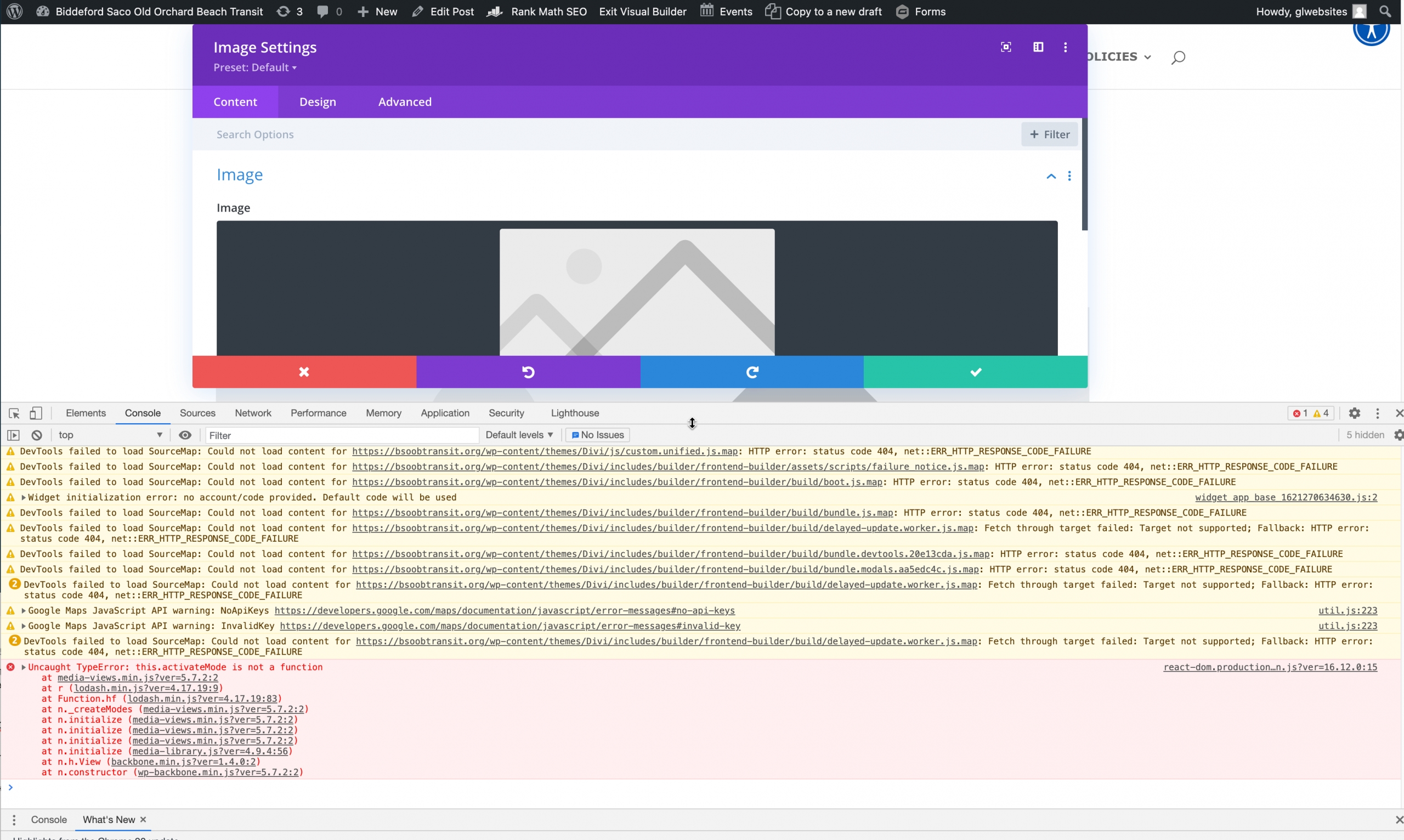Collapse the Image section chevron
Image resolution: width=1404 pixels, height=840 pixels.
pyautogui.click(x=1051, y=176)
